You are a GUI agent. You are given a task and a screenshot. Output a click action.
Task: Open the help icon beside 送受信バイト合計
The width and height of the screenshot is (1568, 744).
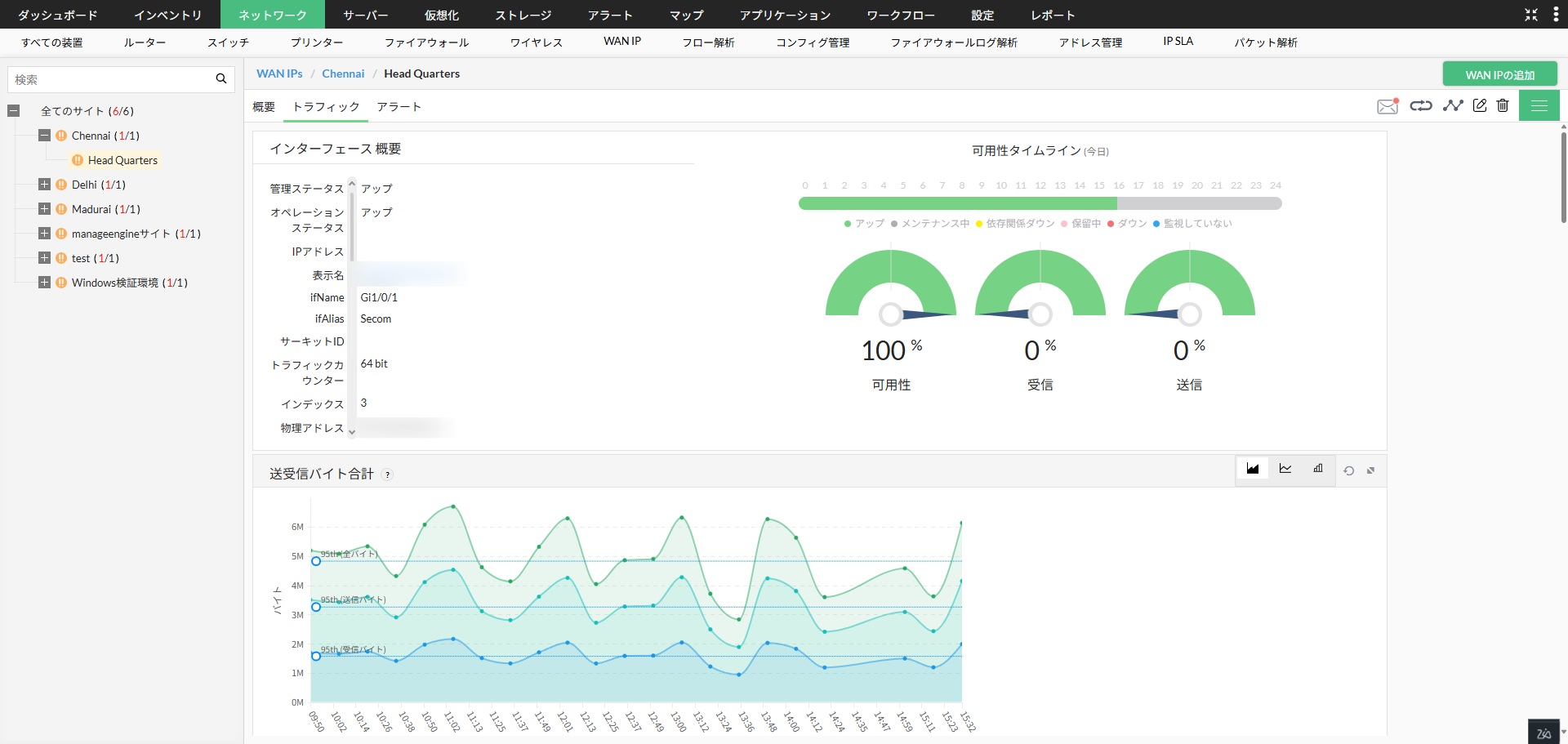pyautogui.click(x=387, y=474)
